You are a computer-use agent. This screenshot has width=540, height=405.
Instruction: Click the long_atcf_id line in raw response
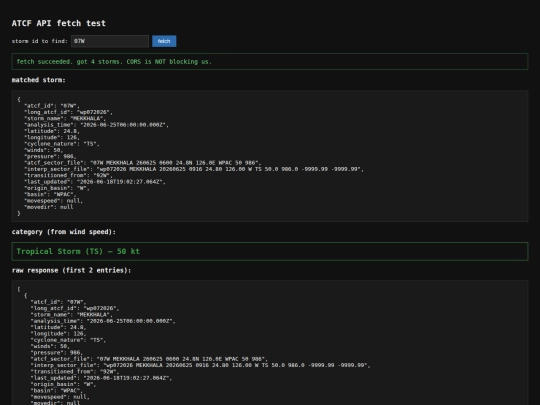pyautogui.click(x=75, y=308)
